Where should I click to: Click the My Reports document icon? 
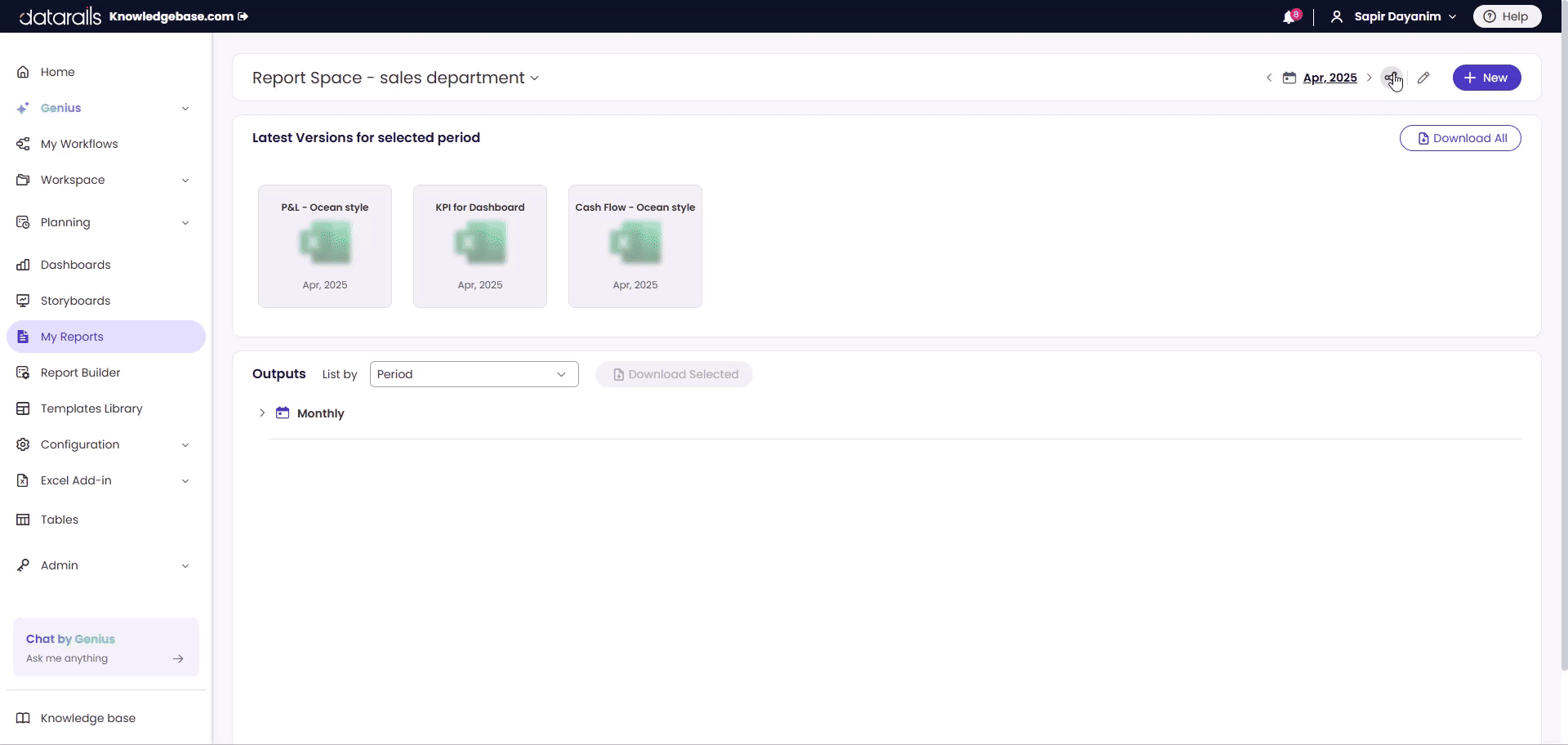(x=23, y=337)
